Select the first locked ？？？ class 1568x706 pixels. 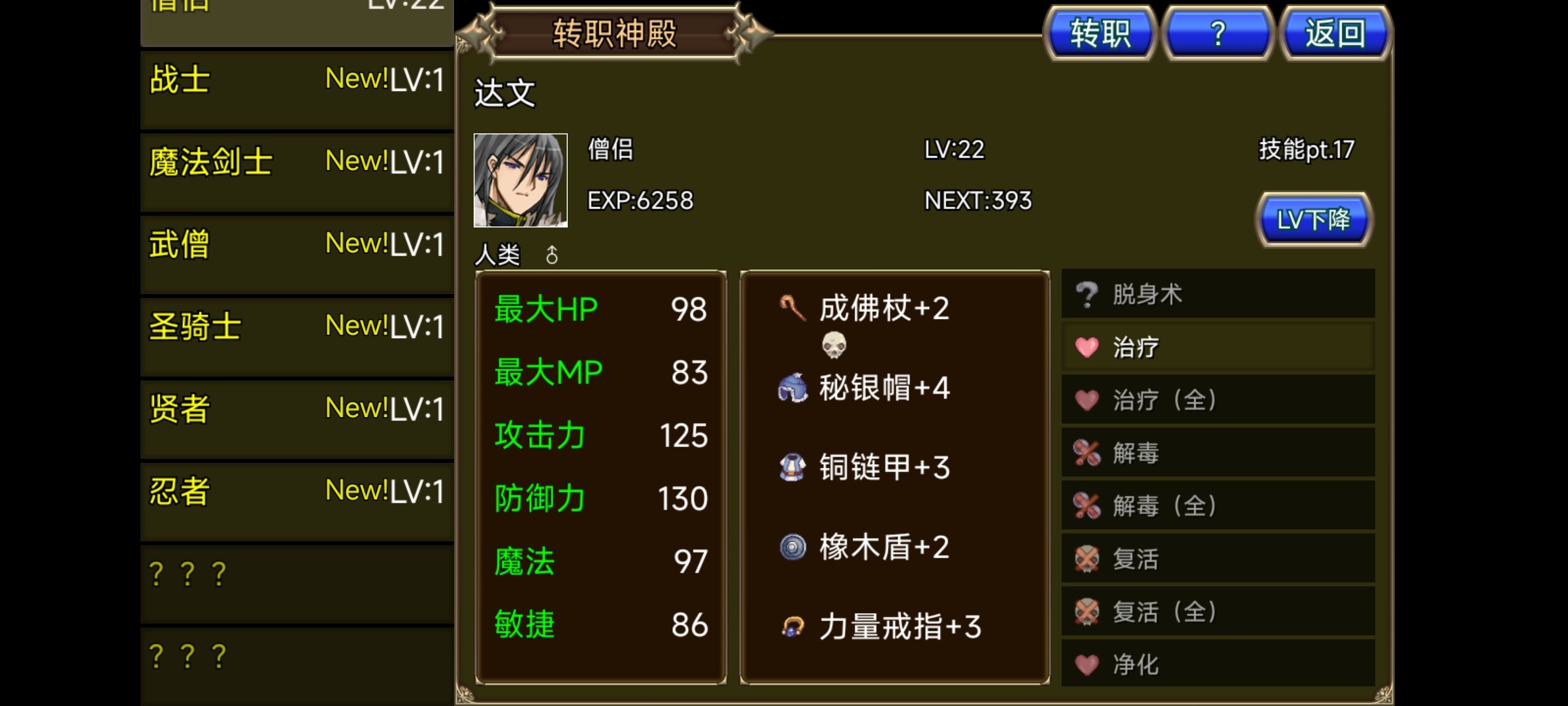pos(297,583)
